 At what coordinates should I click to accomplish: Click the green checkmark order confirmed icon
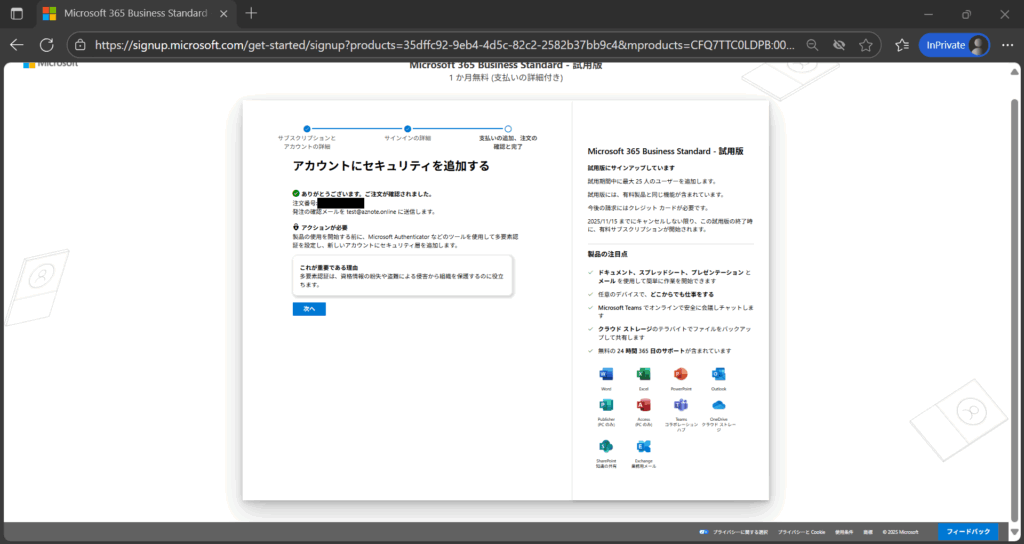click(x=296, y=194)
